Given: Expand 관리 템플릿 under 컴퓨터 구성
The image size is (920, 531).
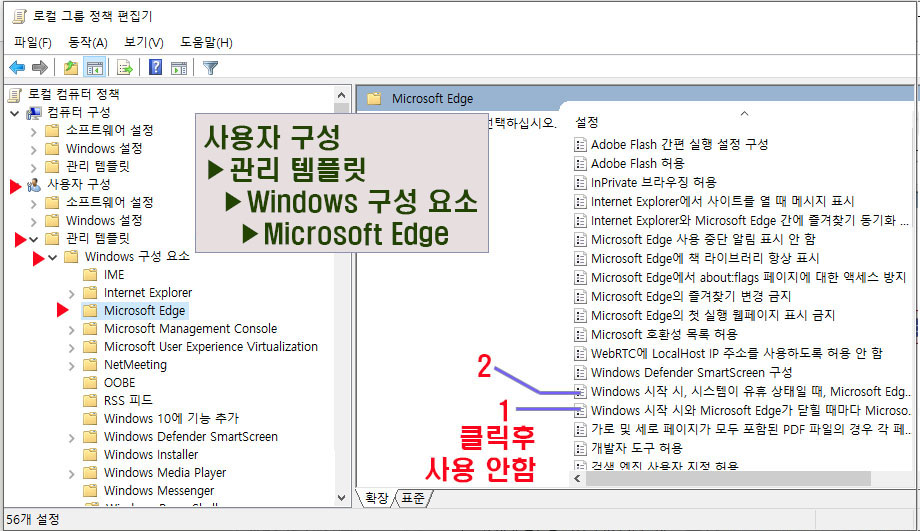Looking at the screenshot, I should coord(33,167).
